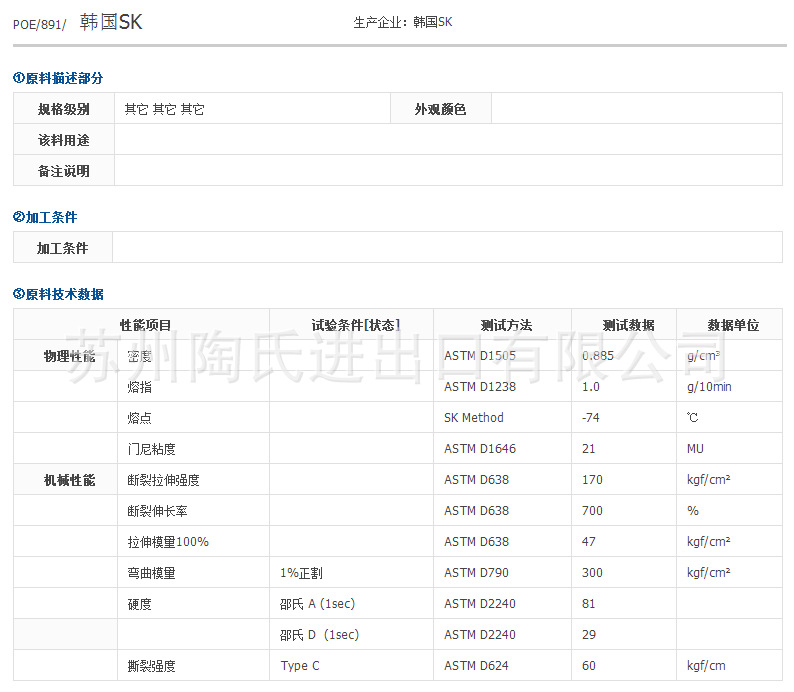The image size is (794, 692).
Task: Click the 生产企业：韩国SK manufacturer label
Action: [x=403, y=22]
